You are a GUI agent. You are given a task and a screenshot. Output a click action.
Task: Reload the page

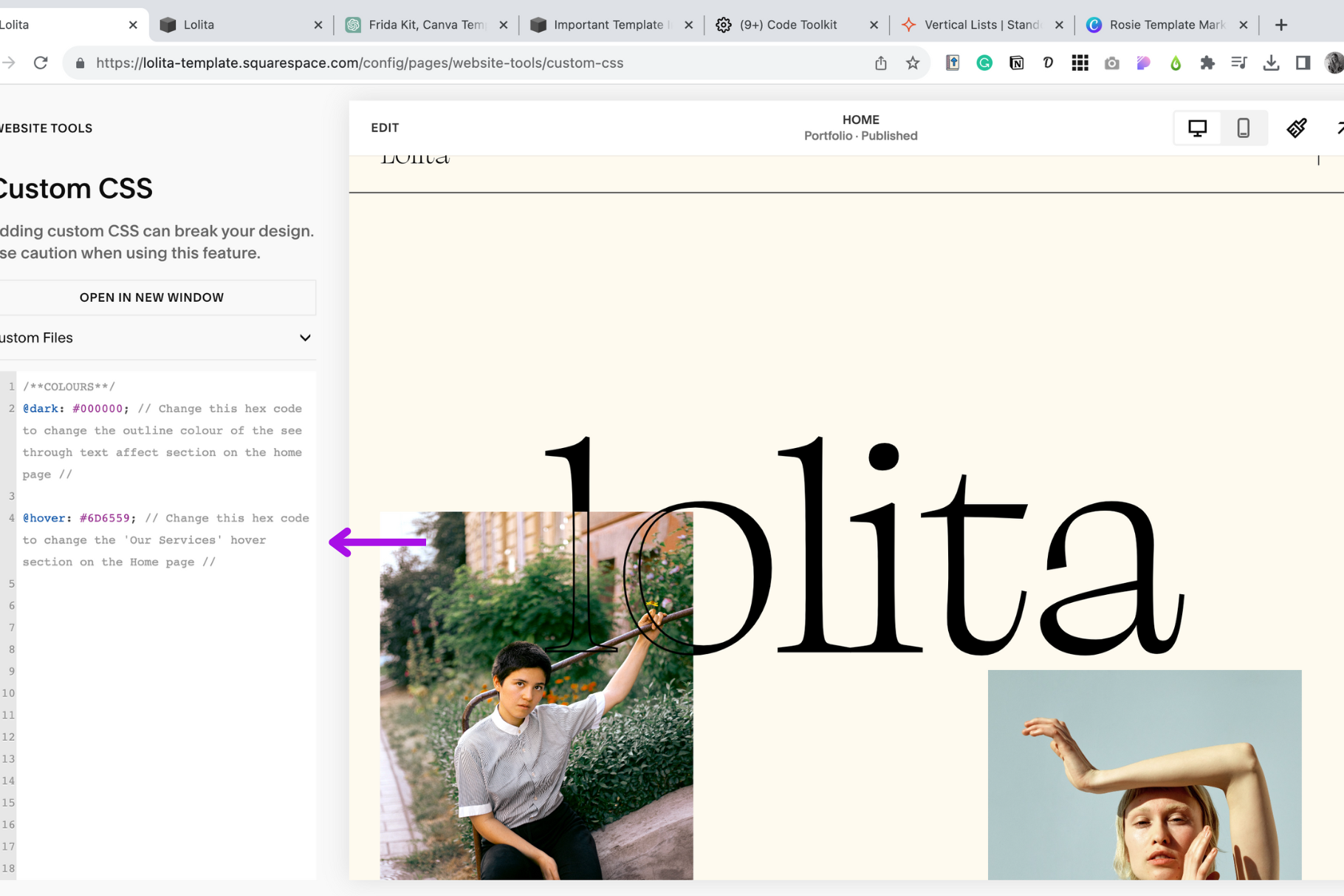(x=41, y=63)
